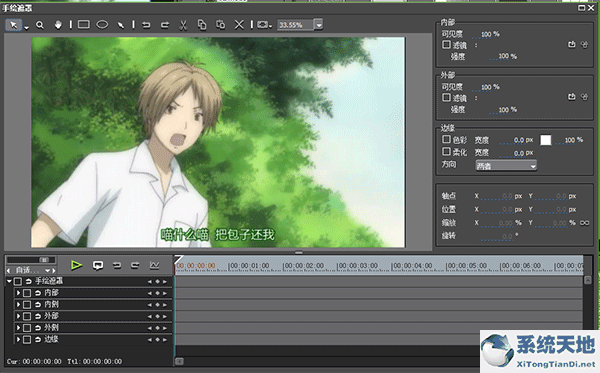Go to next keyframe on 内部 row

(x=165, y=293)
